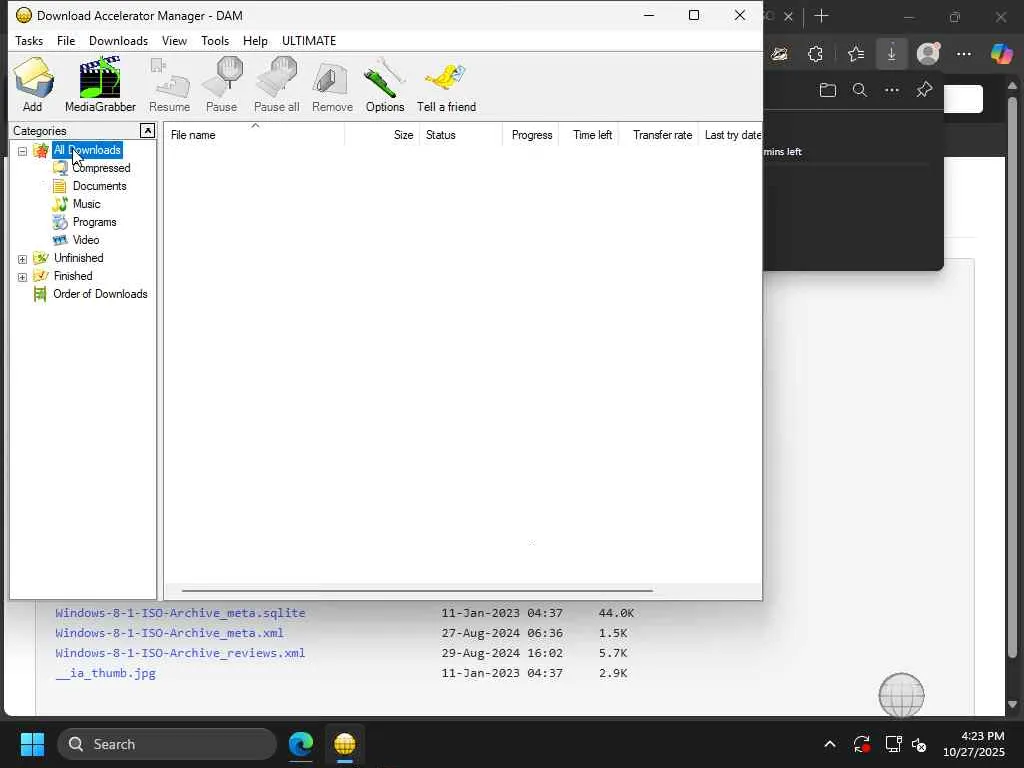Select the Documents category
The image size is (1024, 768).
99,186
